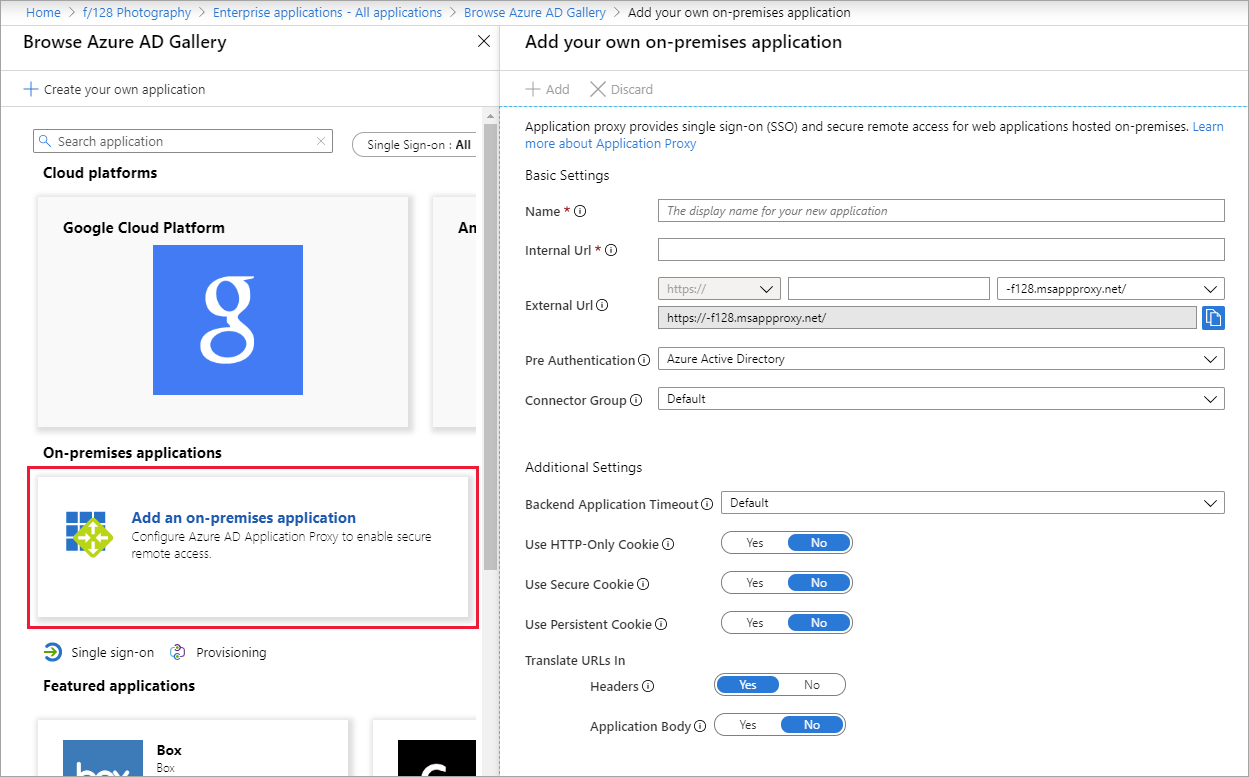Image resolution: width=1249 pixels, height=777 pixels.
Task: Set Translate URLs in Application Body to Yes
Action: click(748, 725)
